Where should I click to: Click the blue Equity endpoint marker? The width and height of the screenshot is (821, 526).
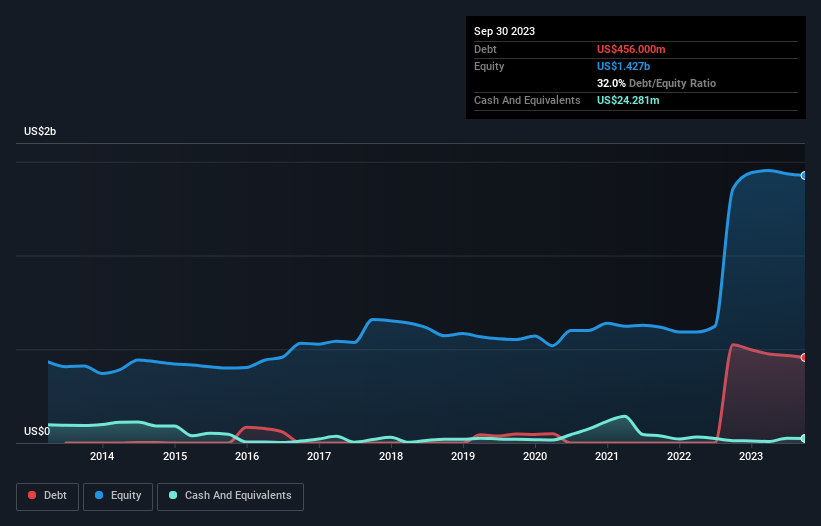[x=804, y=176]
